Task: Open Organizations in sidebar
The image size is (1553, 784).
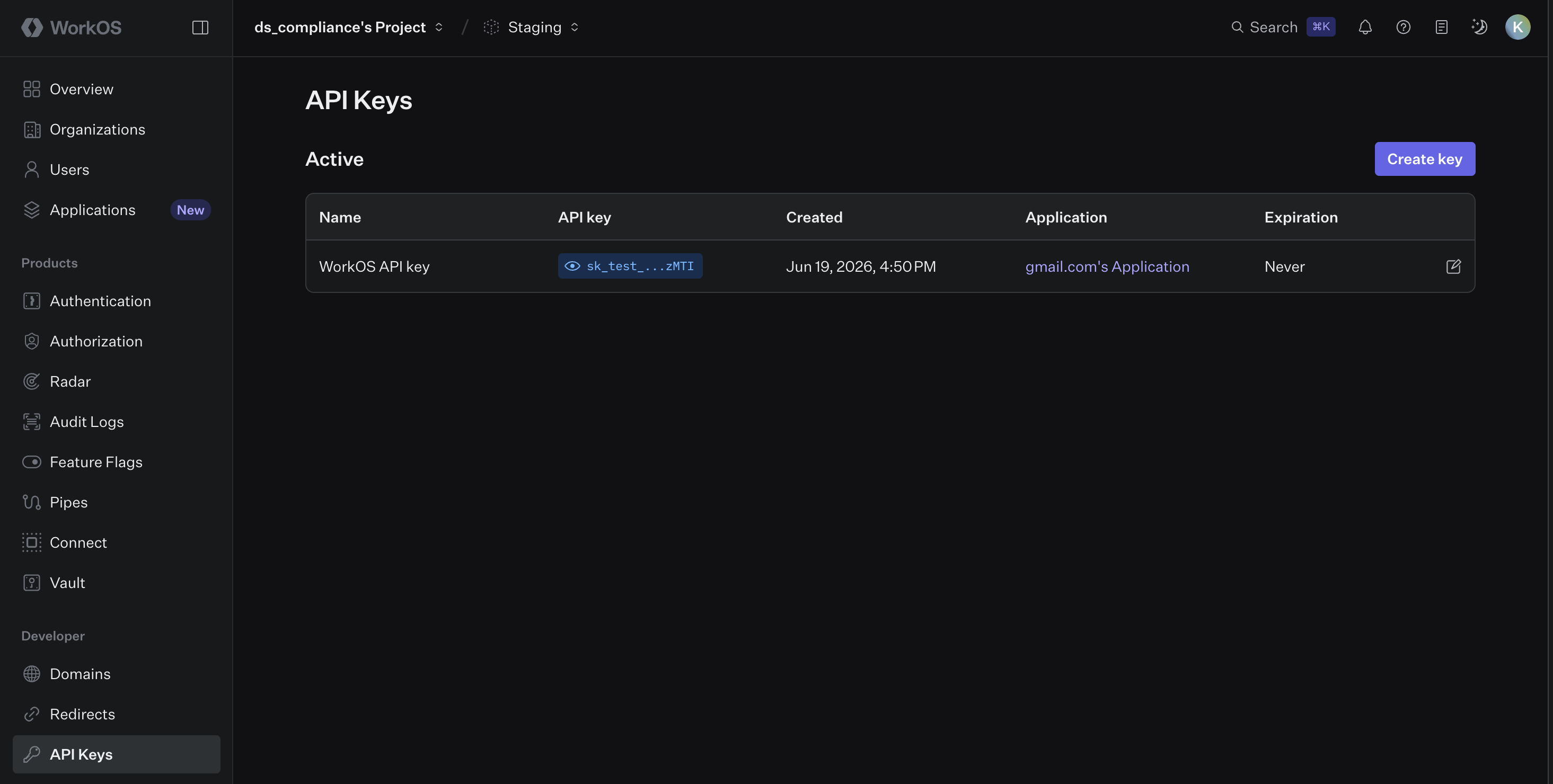Action: tap(117, 130)
